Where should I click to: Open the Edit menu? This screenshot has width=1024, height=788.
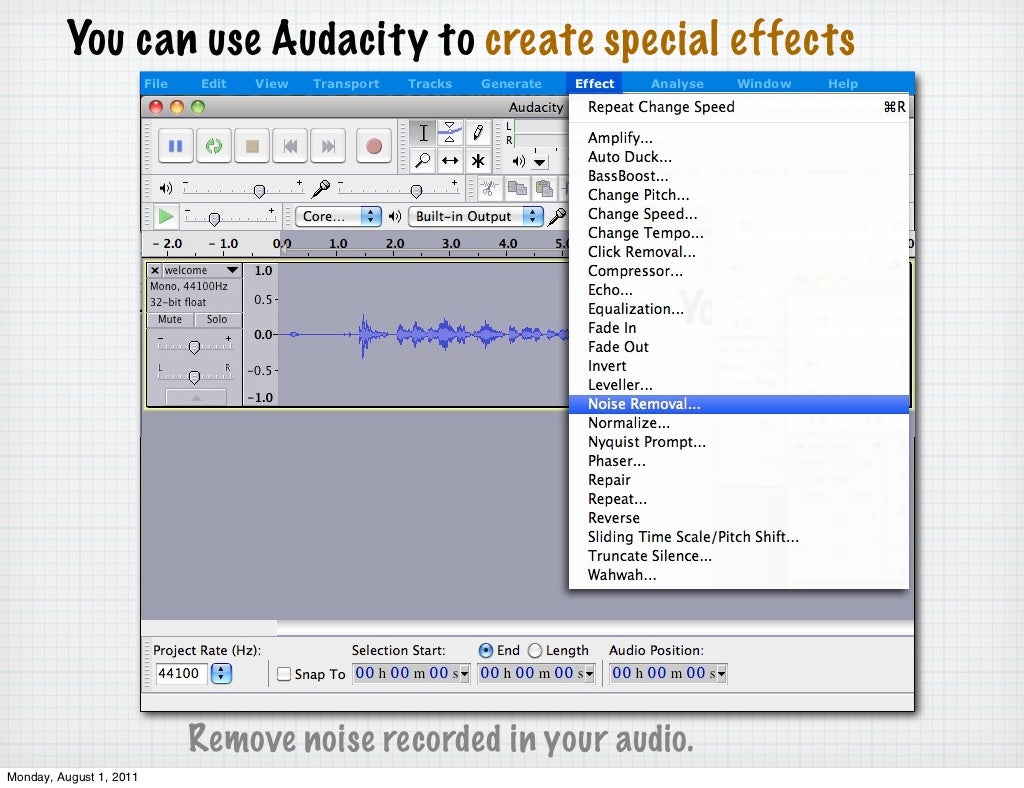click(214, 84)
